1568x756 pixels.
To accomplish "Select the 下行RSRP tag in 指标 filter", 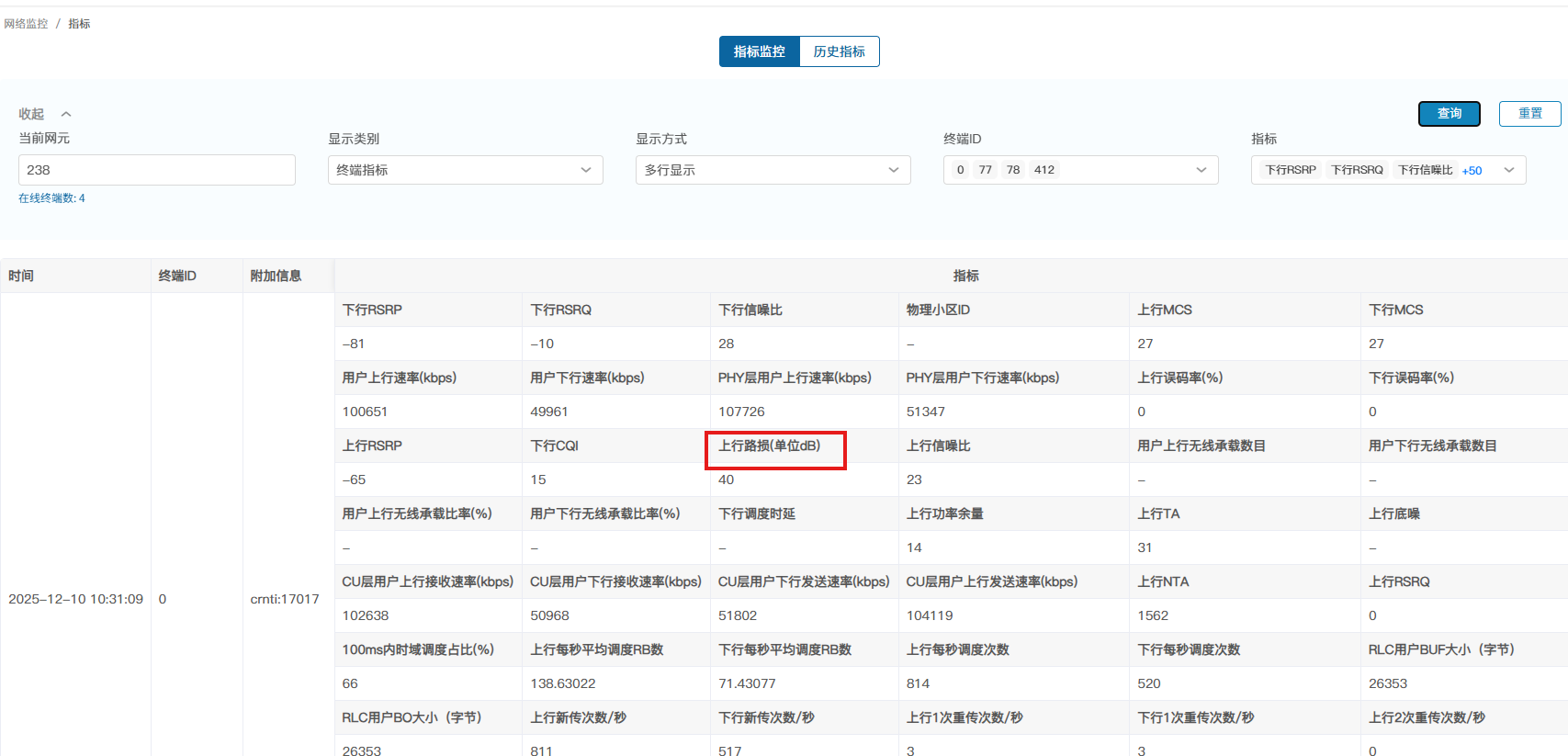I will (1290, 170).
